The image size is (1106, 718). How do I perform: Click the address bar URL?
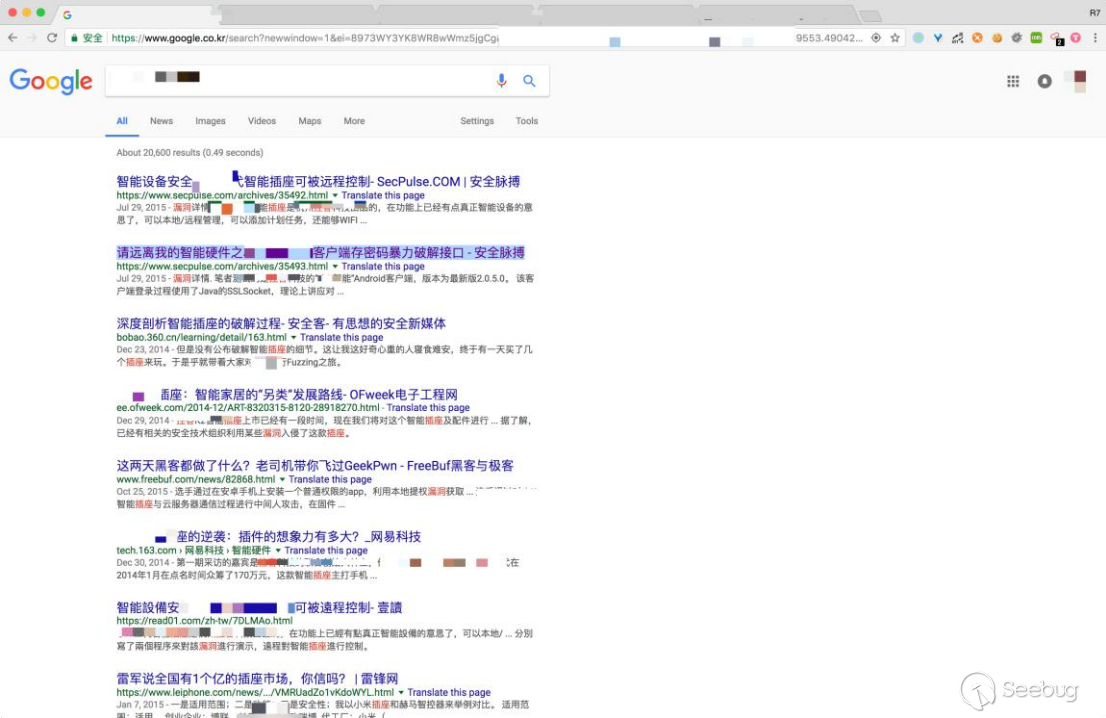click(x=305, y=38)
